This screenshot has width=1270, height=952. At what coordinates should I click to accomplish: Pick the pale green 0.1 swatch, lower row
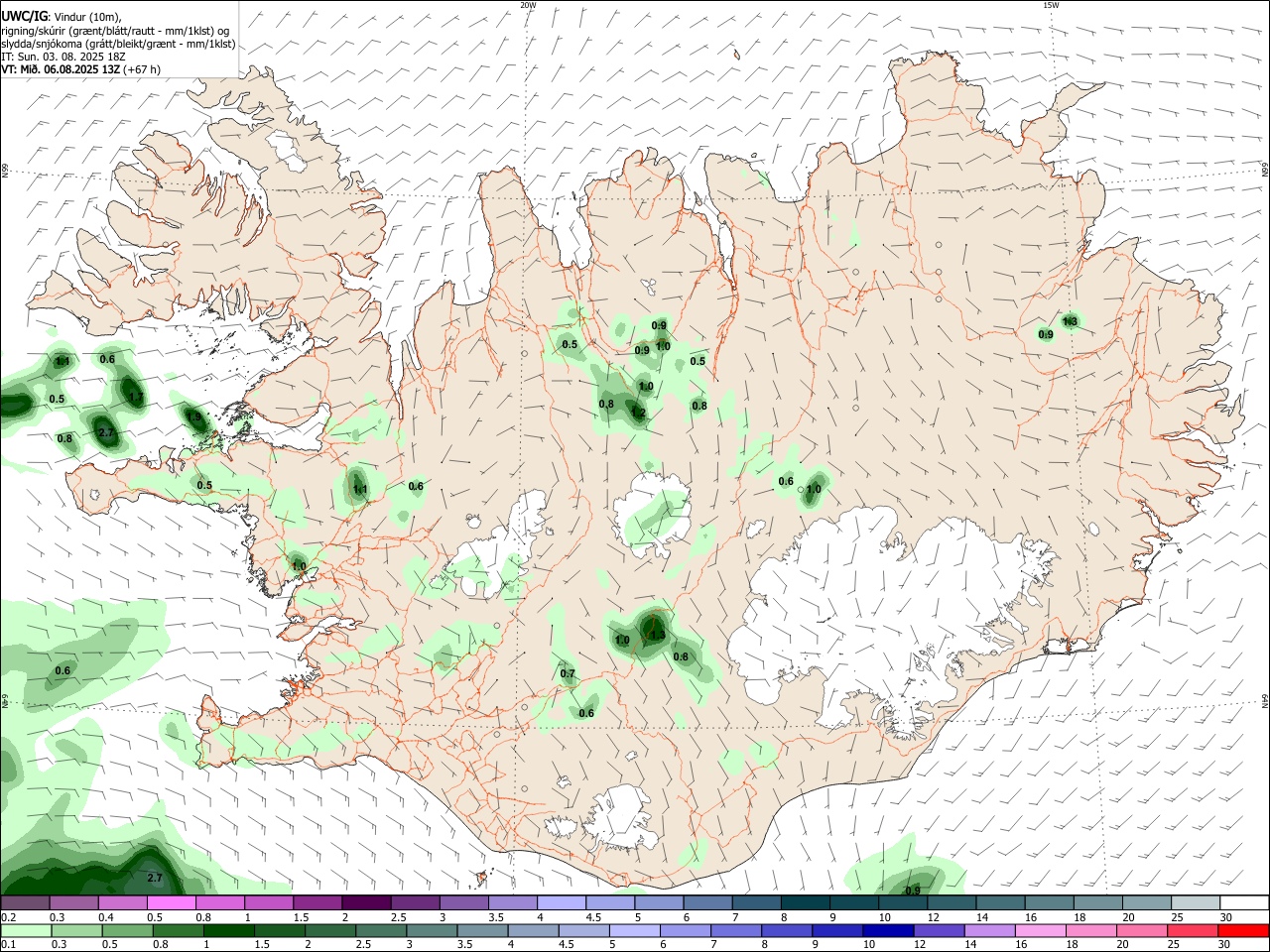point(26,930)
